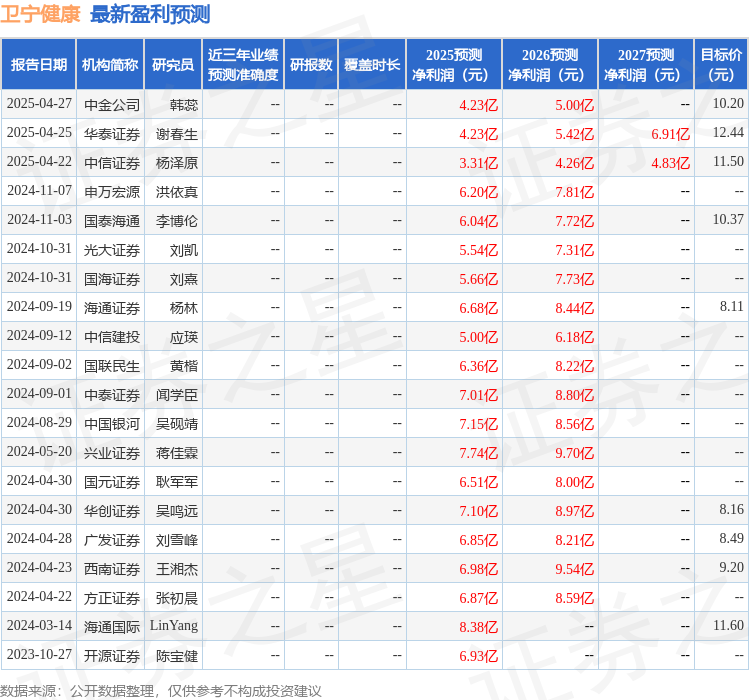Select institution 中泰证券
Screen dimensions: 749x700
click(x=112, y=395)
